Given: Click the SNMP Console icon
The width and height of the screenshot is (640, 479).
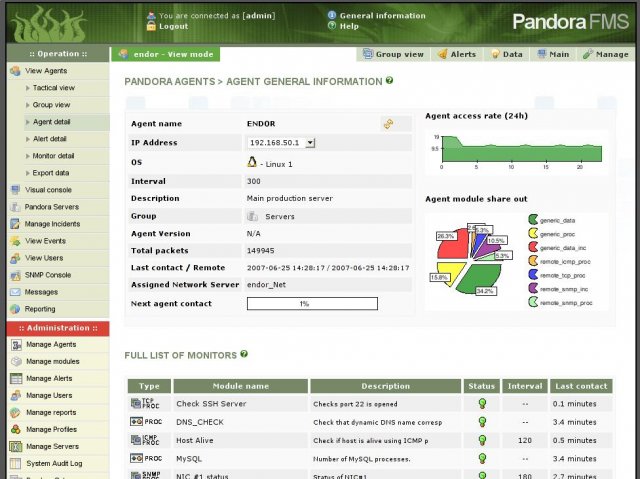Looking at the screenshot, I should pyautogui.click(x=16, y=275).
